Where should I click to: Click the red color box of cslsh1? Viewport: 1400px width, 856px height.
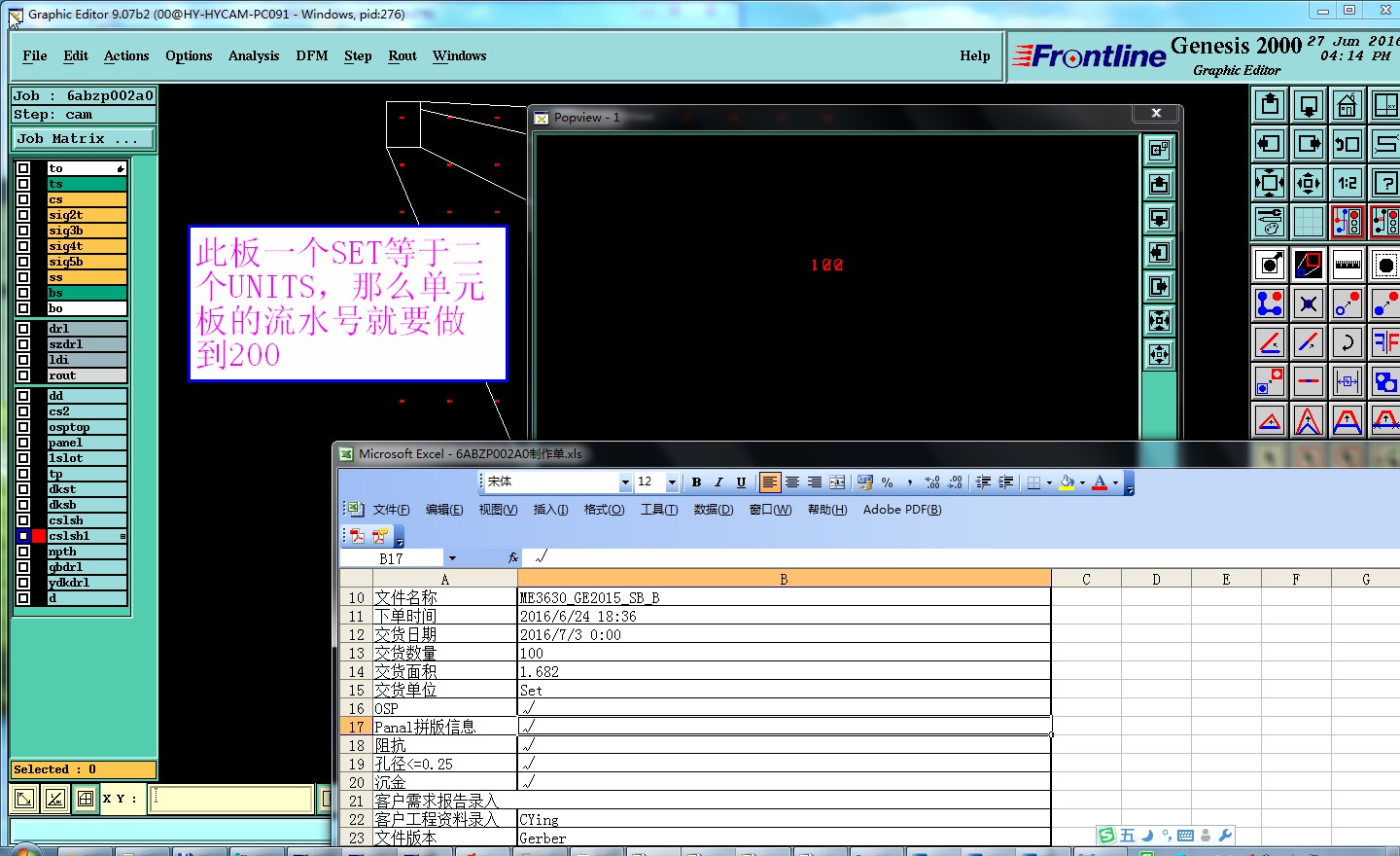click(x=39, y=536)
